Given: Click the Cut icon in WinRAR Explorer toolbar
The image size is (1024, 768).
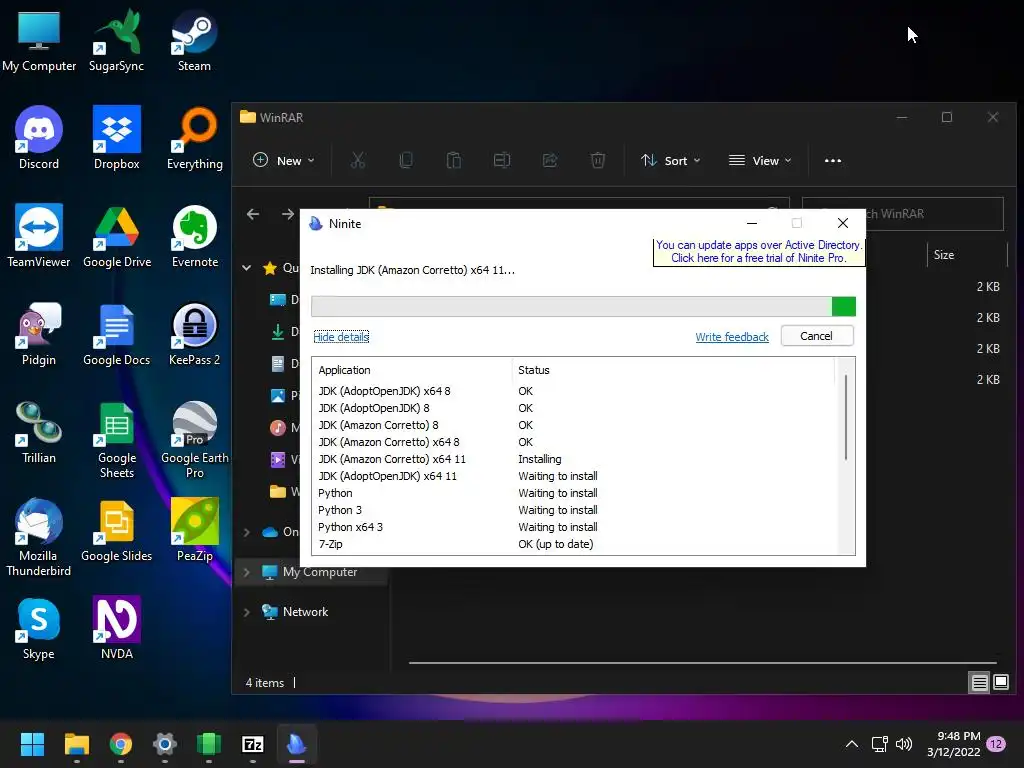Looking at the screenshot, I should point(358,160).
